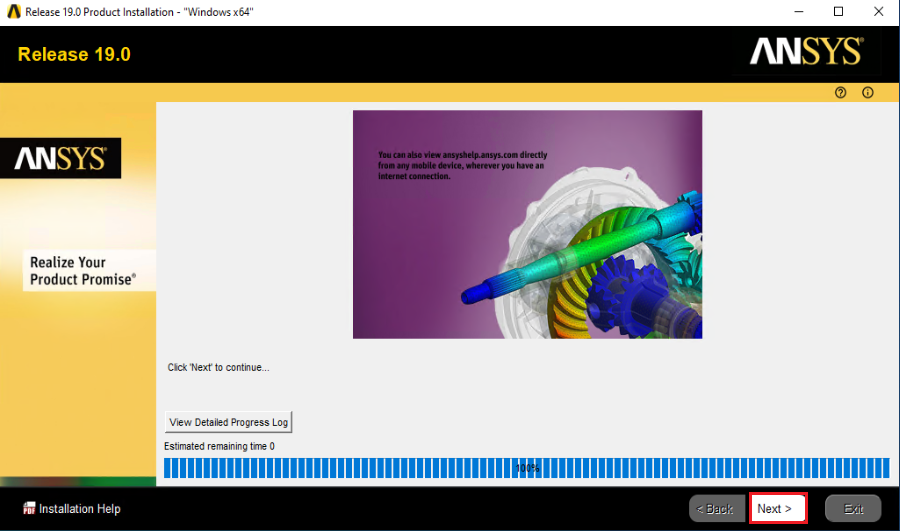Image resolution: width=900 pixels, height=531 pixels.
Task: Maximize the installer window
Action: (x=838, y=11)
